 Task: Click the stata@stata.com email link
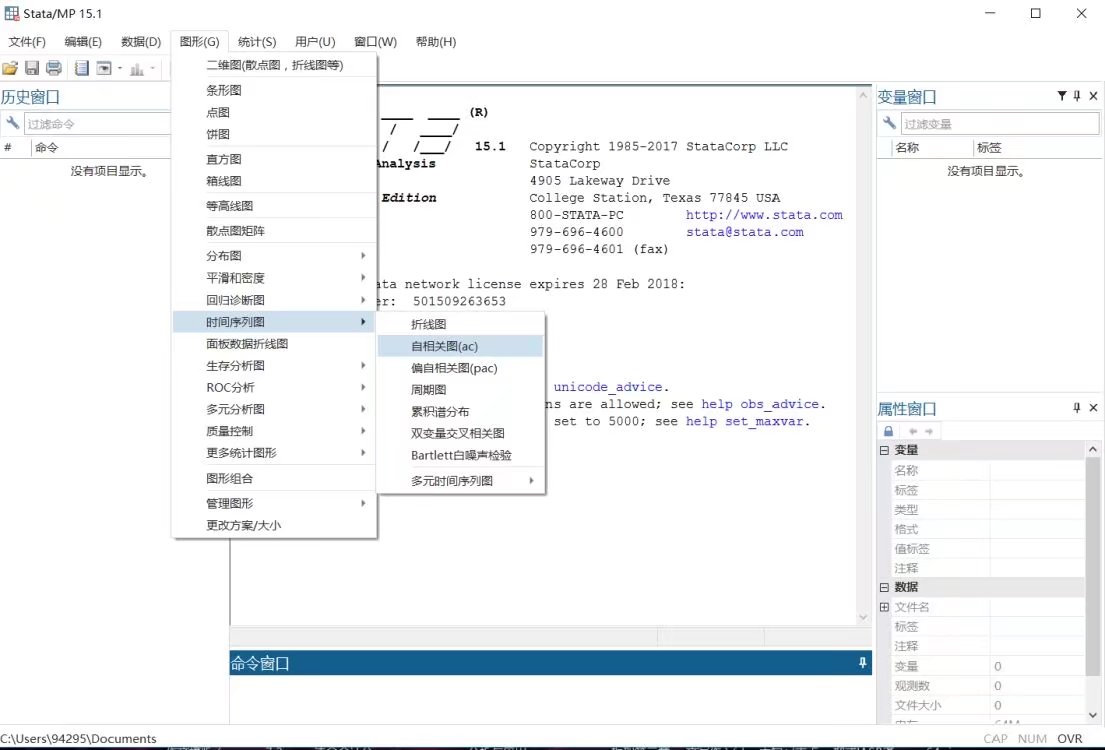(x=745, y=232)
